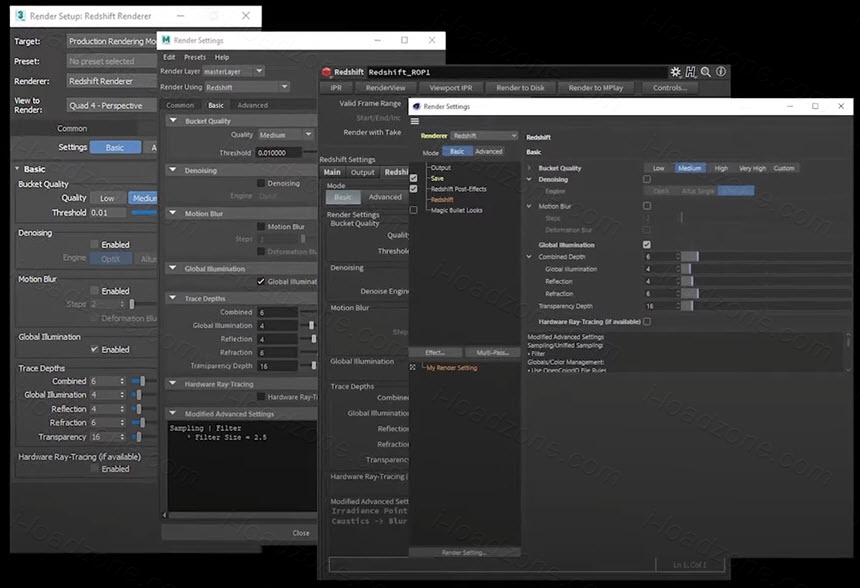This screenshot has height=588, width=860.
Task: Open the Render Layer masterLayer dropdown in Maya
Action: tap(234, 71)
